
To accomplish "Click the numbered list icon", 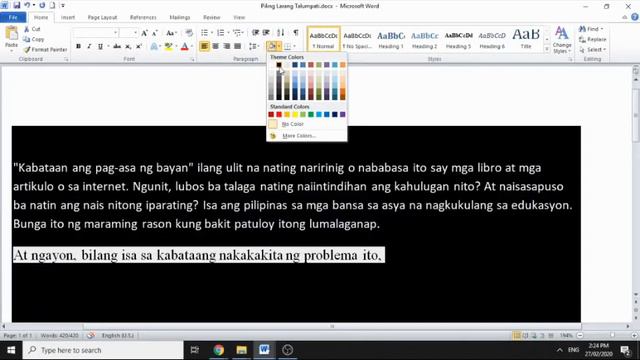I will [220, 33].
